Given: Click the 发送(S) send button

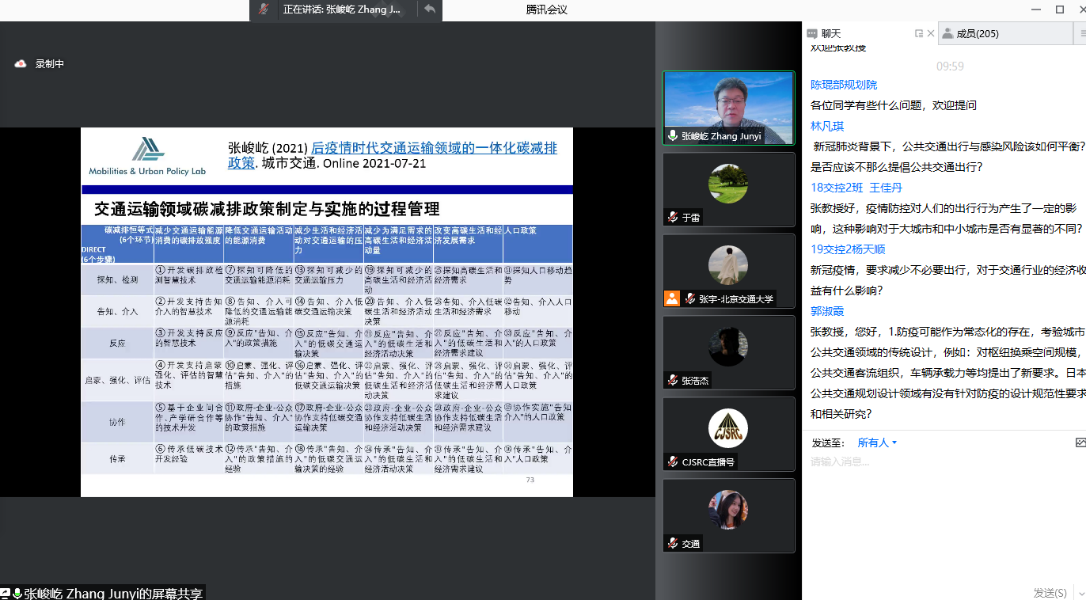Looking at the screenshot, I should pos(1048,593).
